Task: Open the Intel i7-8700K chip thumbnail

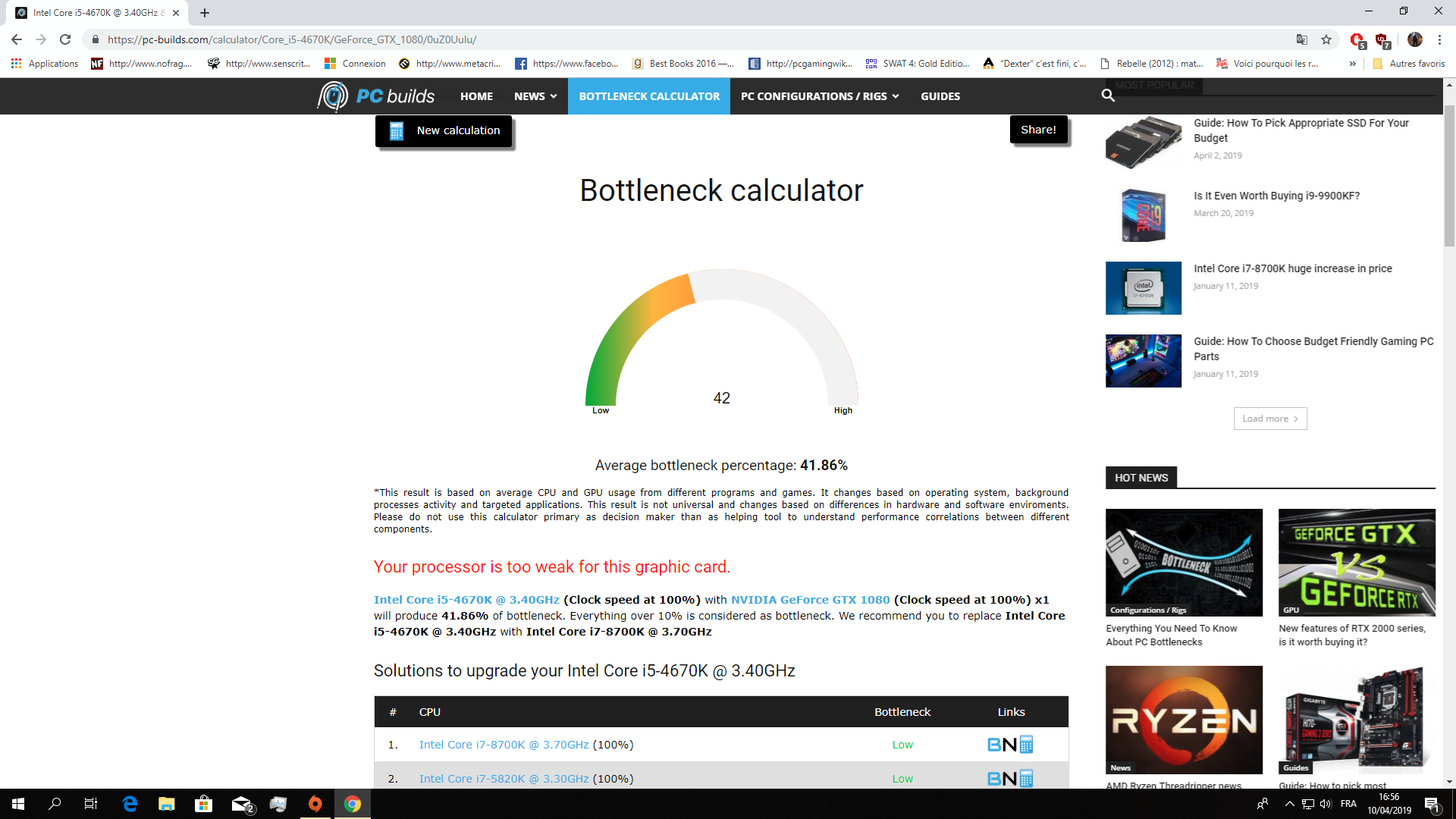Action: 1144,288
